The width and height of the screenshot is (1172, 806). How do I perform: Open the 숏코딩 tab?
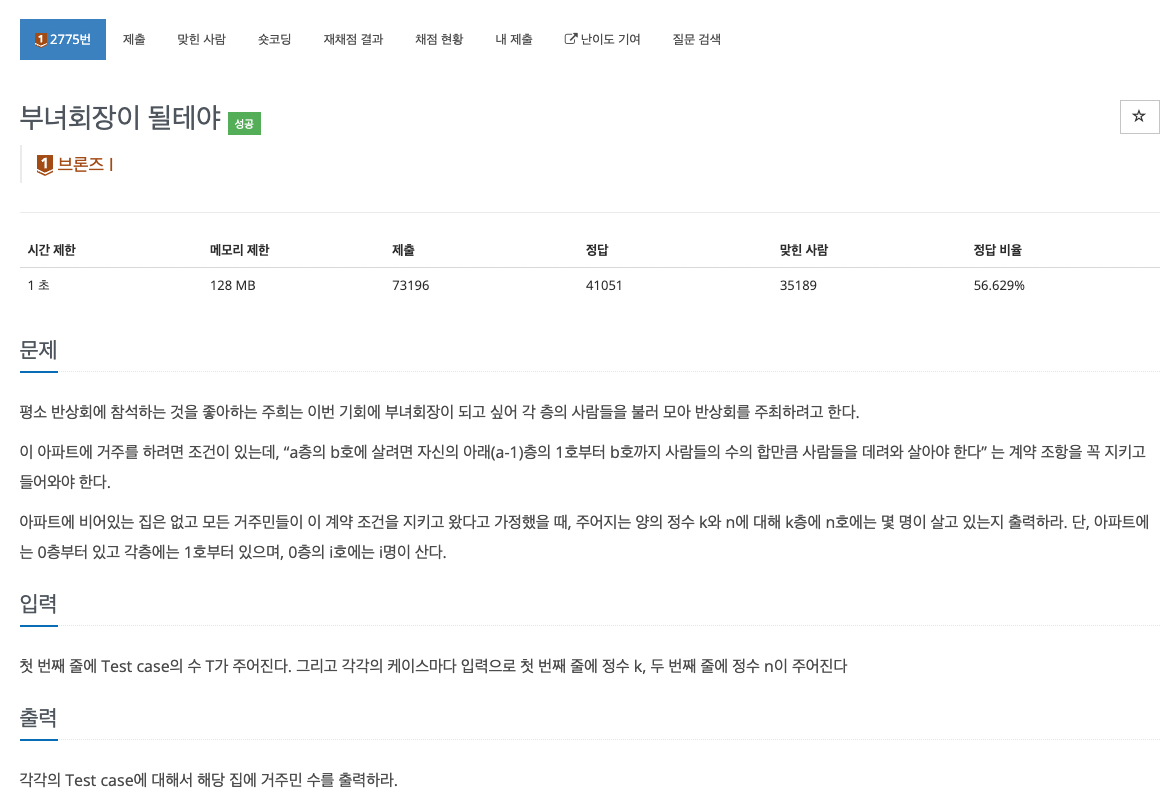pyautogui.click(x=274, y=40)
